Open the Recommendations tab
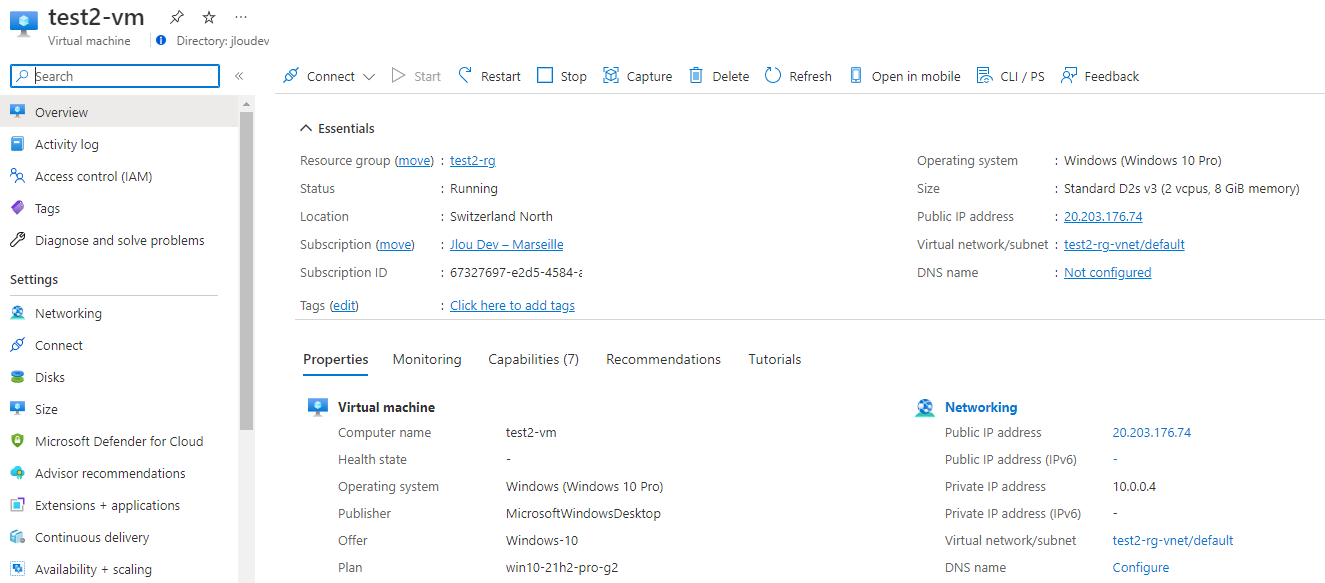 663,359
